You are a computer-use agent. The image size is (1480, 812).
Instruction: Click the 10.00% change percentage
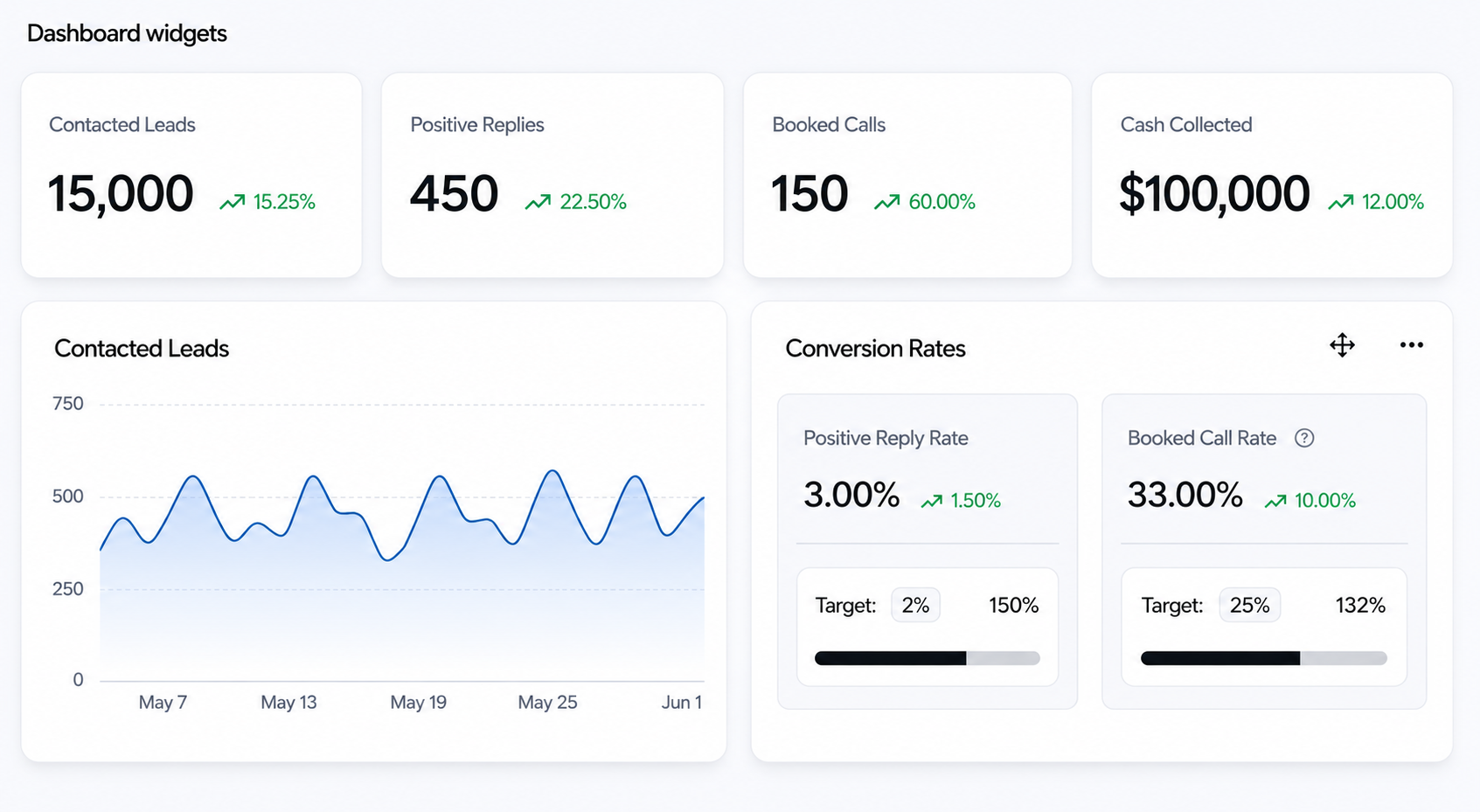coord(1325,501)
